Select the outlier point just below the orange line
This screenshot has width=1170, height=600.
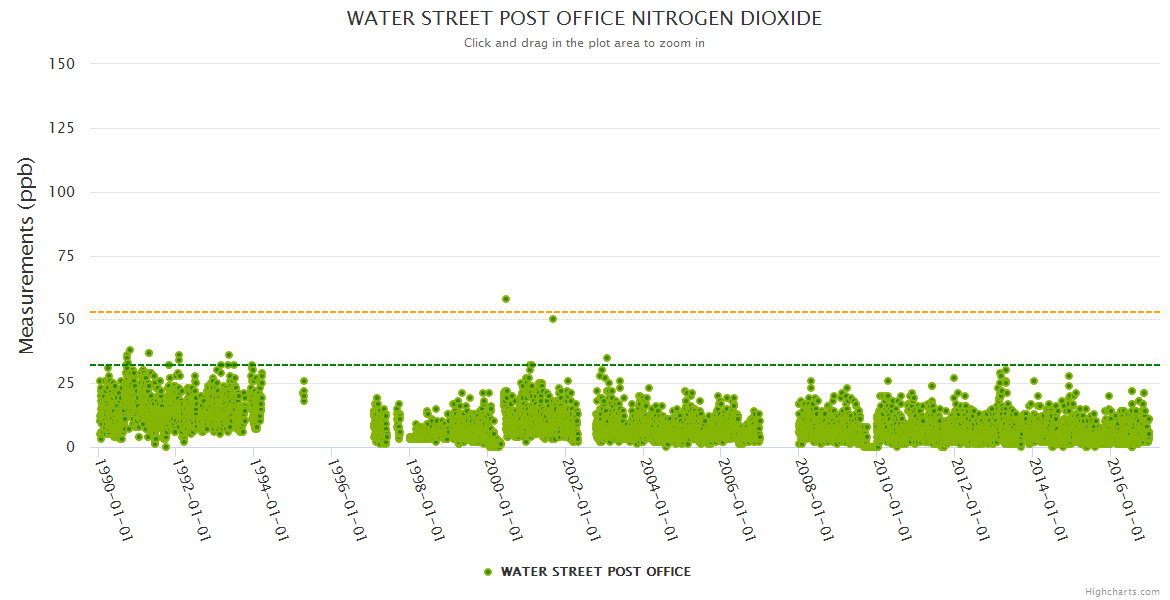pyautogui.click(x=553, y=319)
